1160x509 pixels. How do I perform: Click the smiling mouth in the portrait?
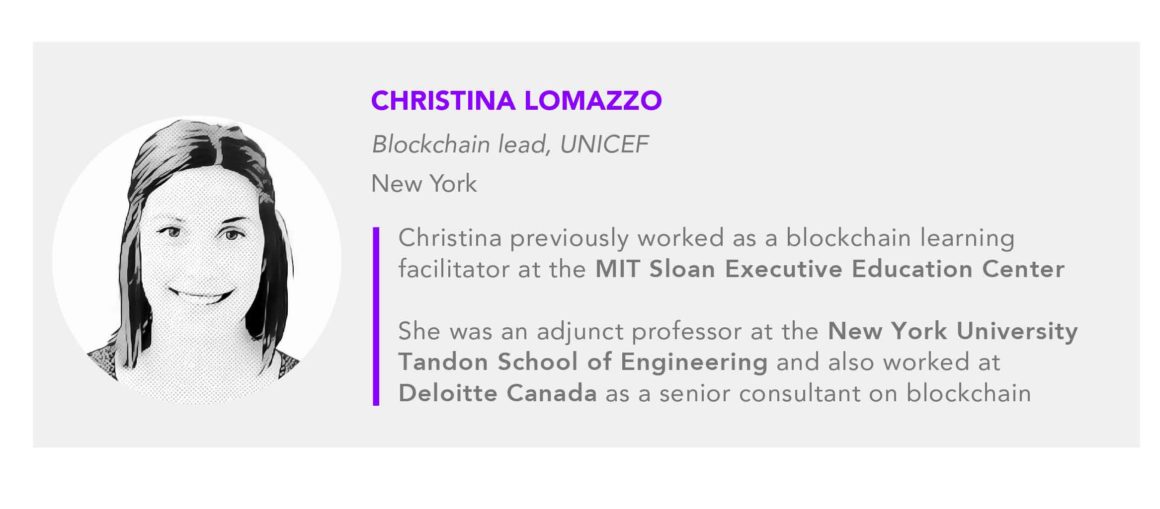click(x=200, y=295)
